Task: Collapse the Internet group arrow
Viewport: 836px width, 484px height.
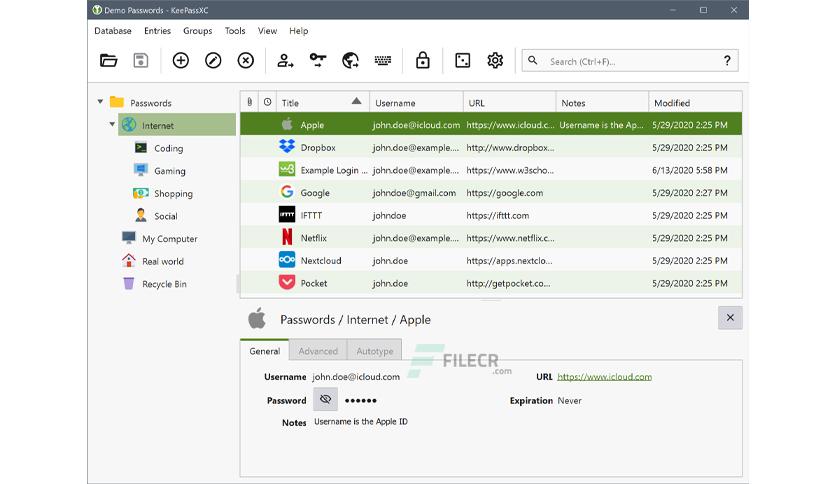Action: pyautogui.click(x=112, y=124)
